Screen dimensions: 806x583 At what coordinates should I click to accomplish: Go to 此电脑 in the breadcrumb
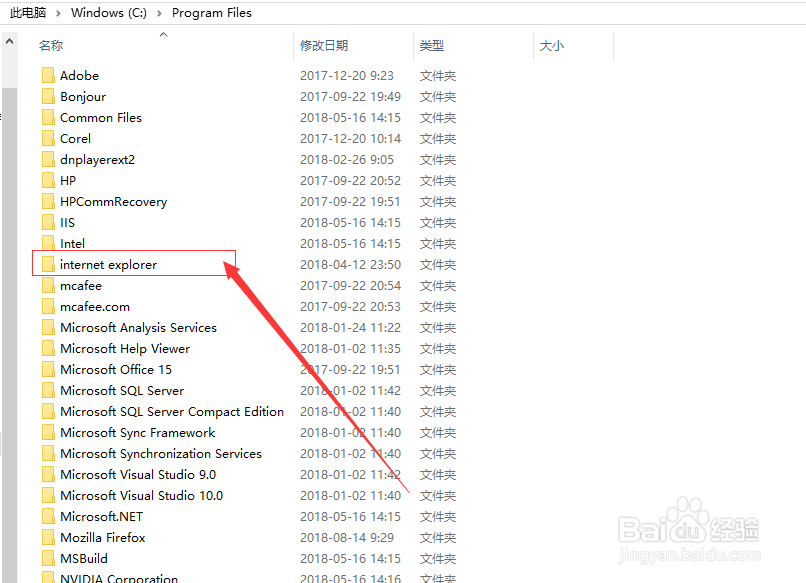pos(28,13)
